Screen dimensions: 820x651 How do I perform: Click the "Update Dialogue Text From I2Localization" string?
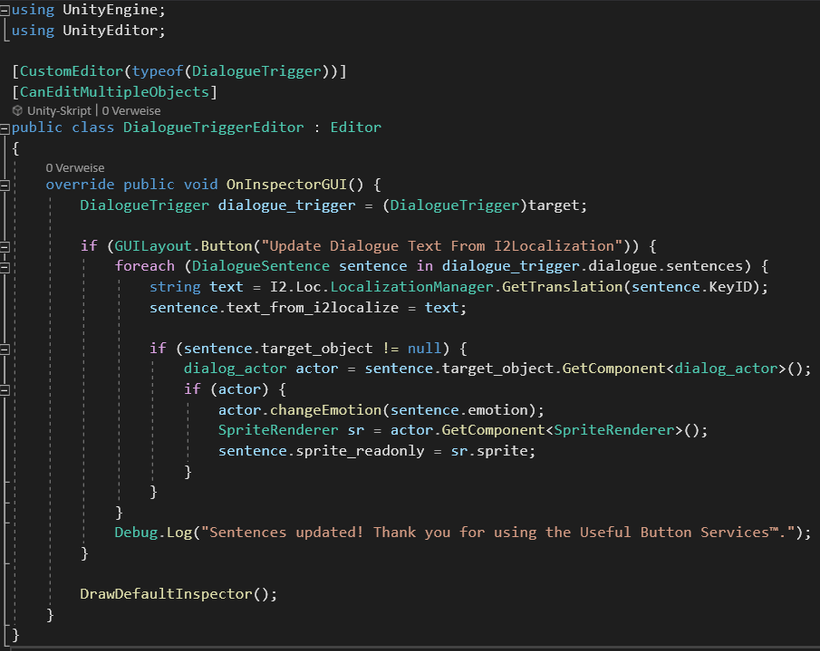point(442,246)
